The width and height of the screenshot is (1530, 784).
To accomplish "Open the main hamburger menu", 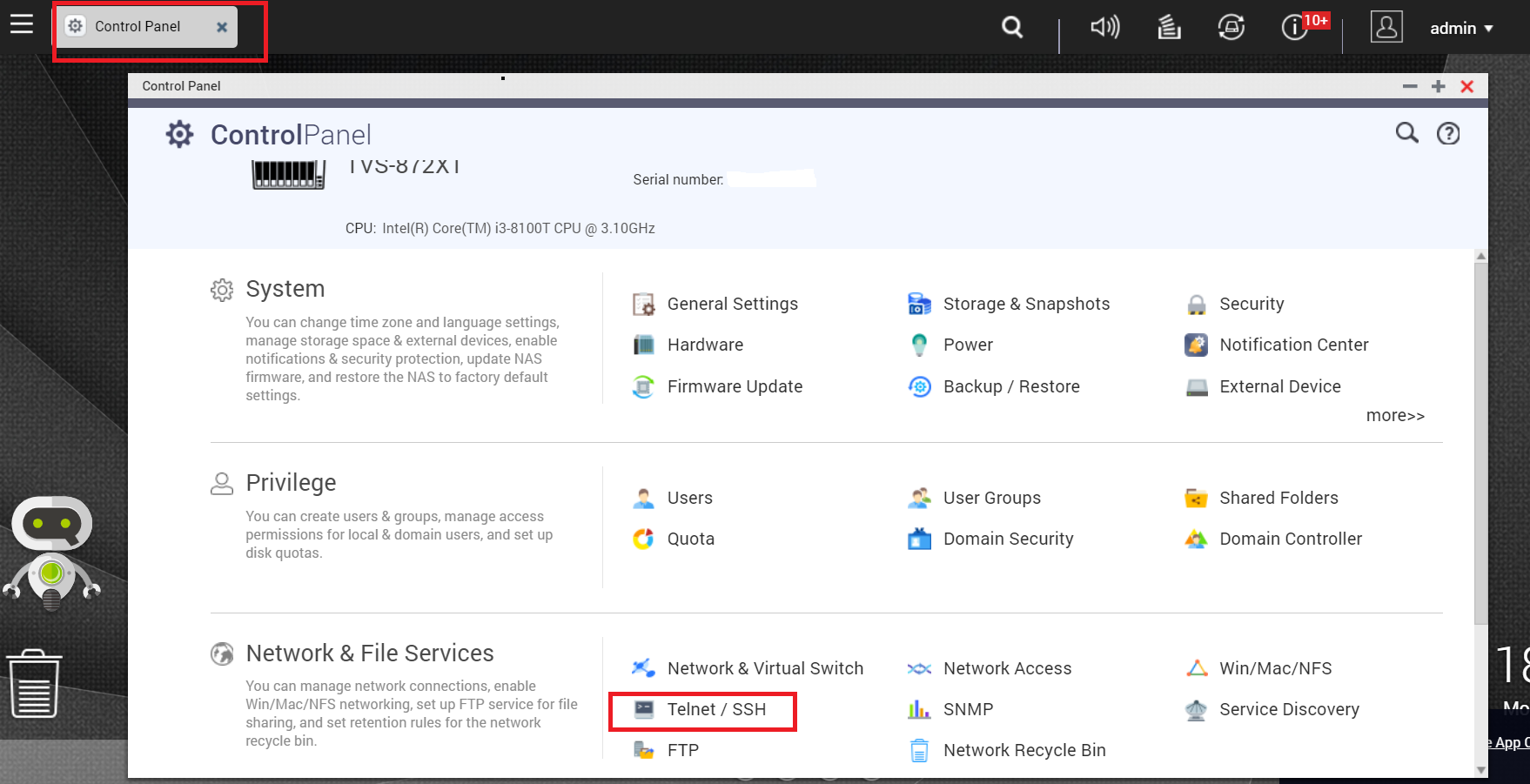I will 22,23.
